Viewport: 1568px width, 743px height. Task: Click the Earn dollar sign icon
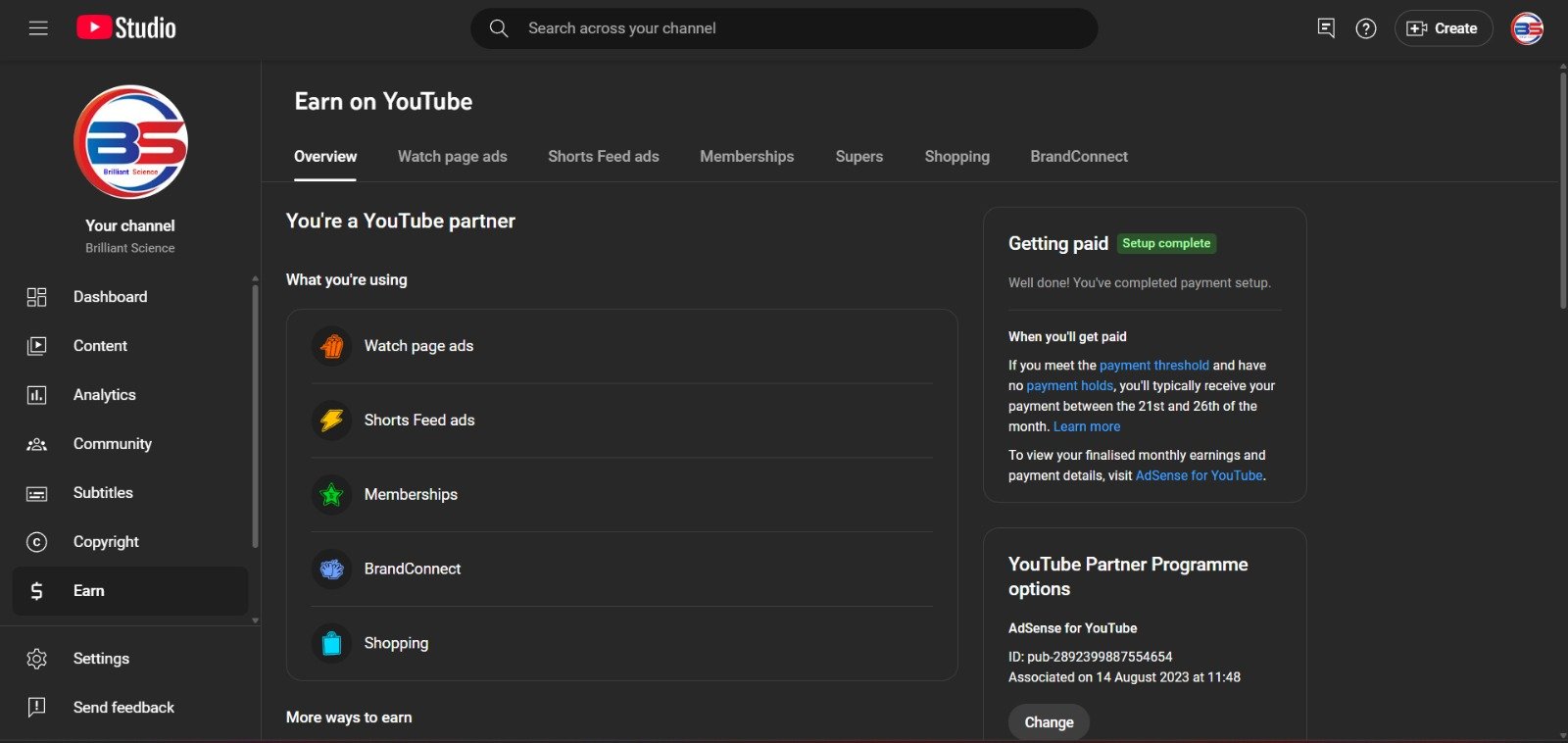pos(36,591)
